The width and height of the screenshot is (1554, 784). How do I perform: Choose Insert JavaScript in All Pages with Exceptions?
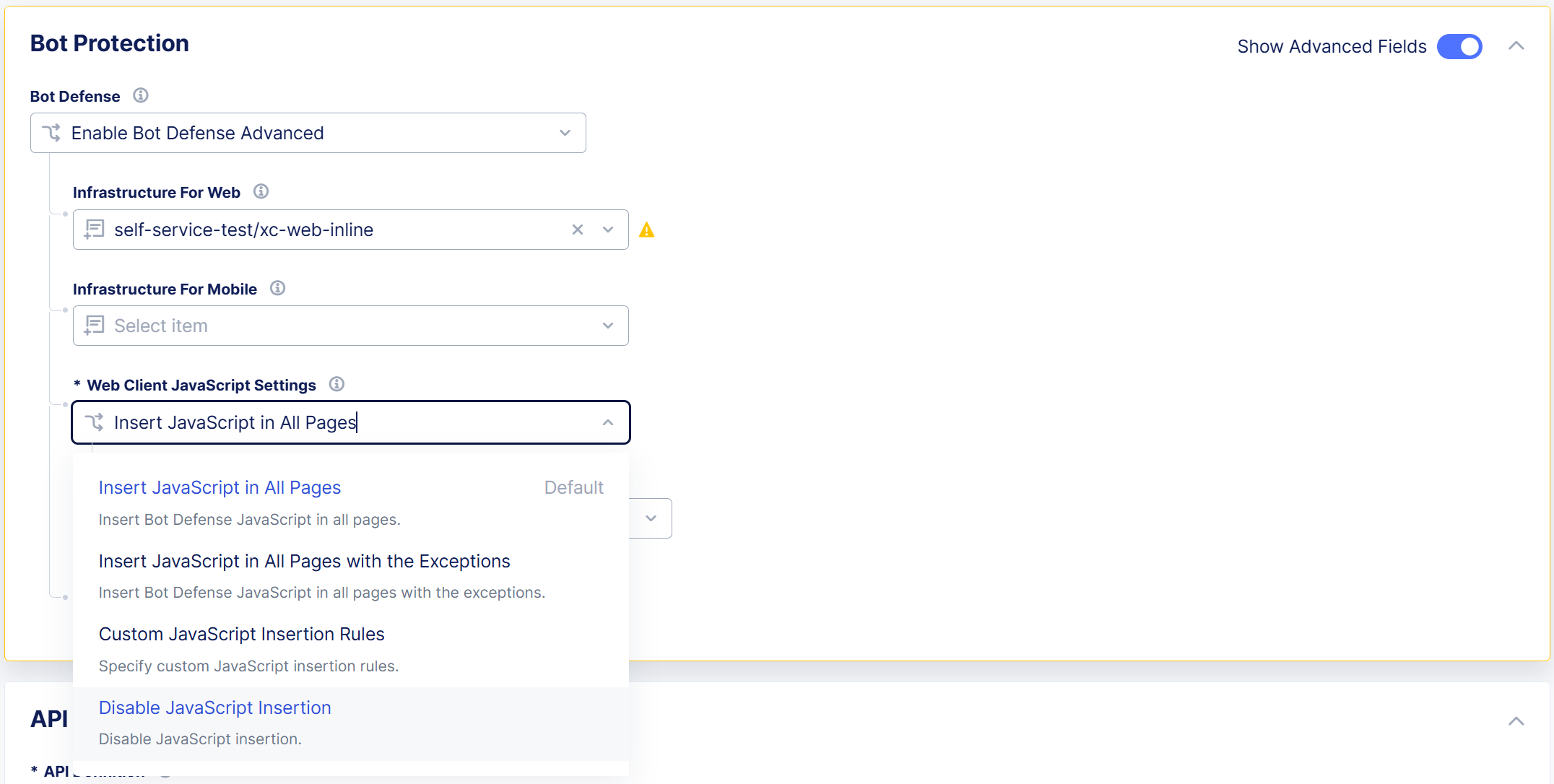(x=304, y=561)
